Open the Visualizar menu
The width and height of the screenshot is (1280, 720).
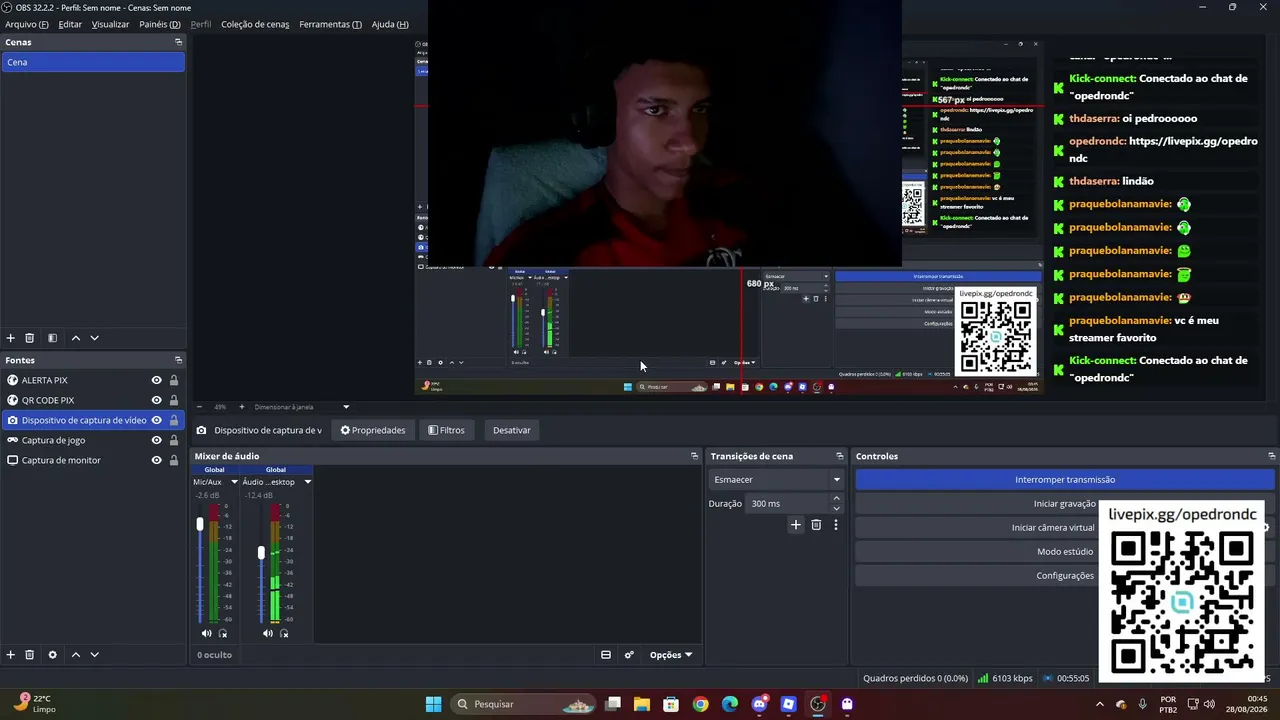click(110, 24)
